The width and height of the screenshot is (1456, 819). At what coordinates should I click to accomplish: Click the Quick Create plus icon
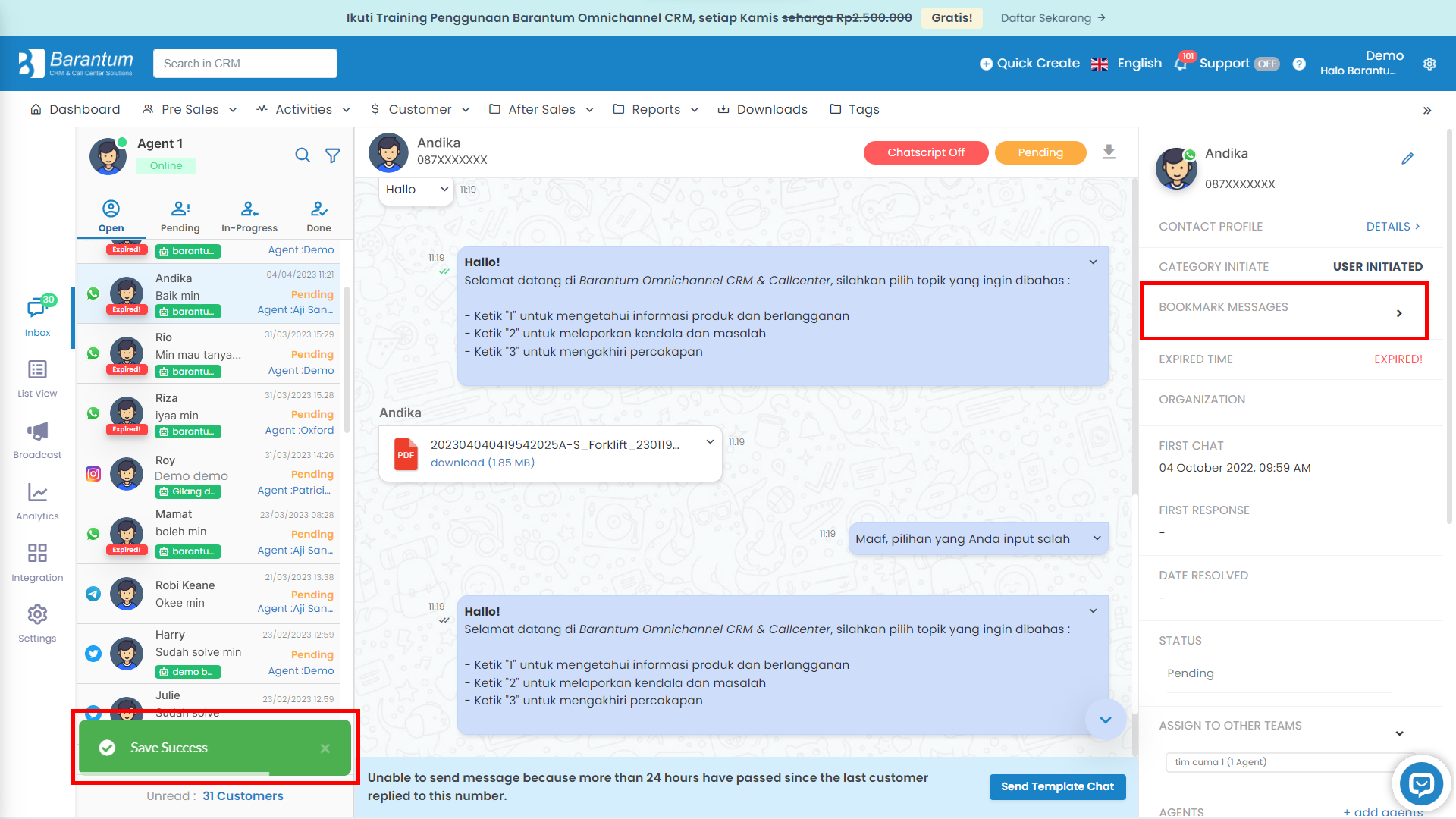[986, 64]
